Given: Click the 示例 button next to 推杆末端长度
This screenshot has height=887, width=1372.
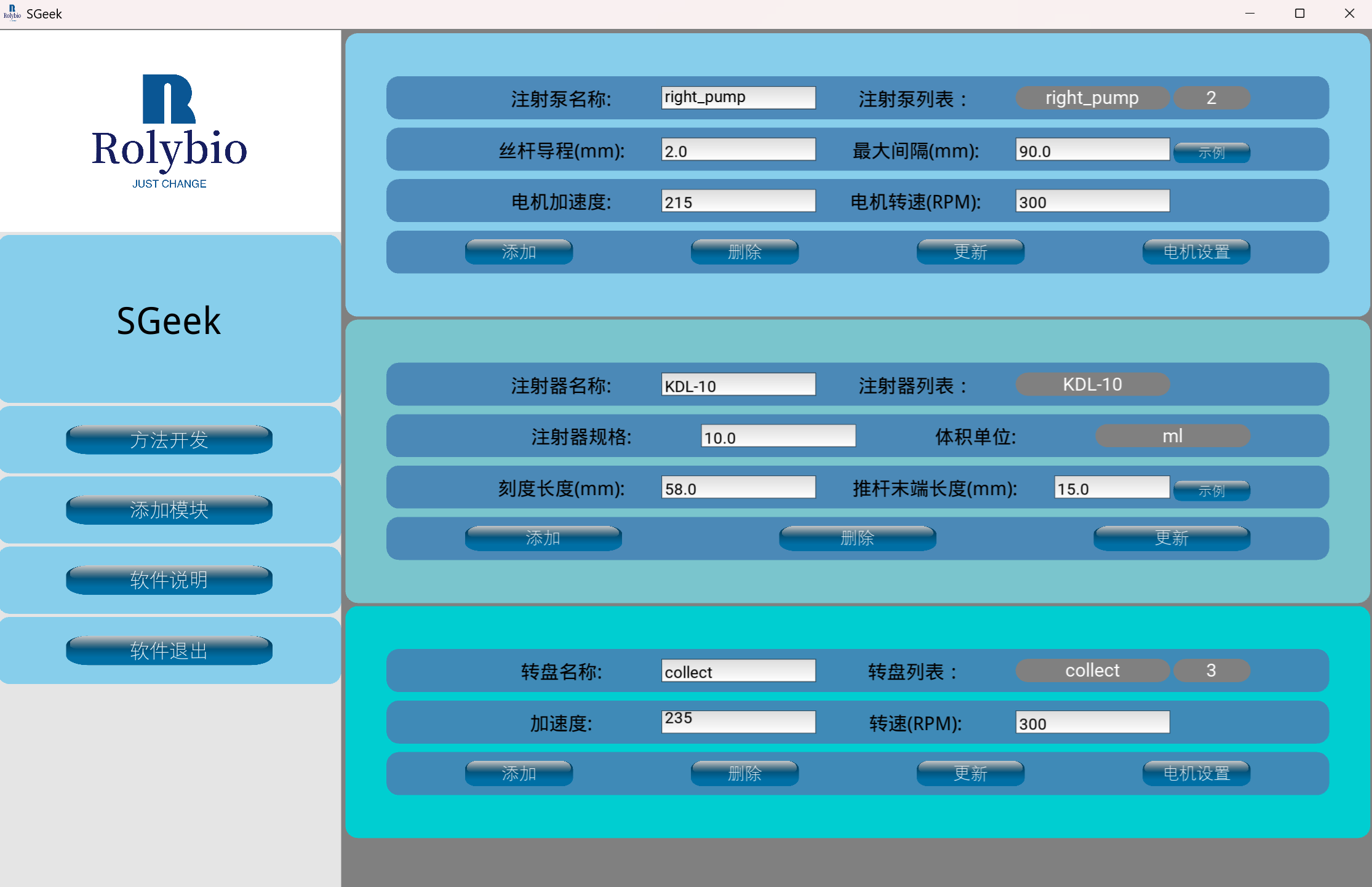Looking at the screenshot, I should (x=1211, y=490).
